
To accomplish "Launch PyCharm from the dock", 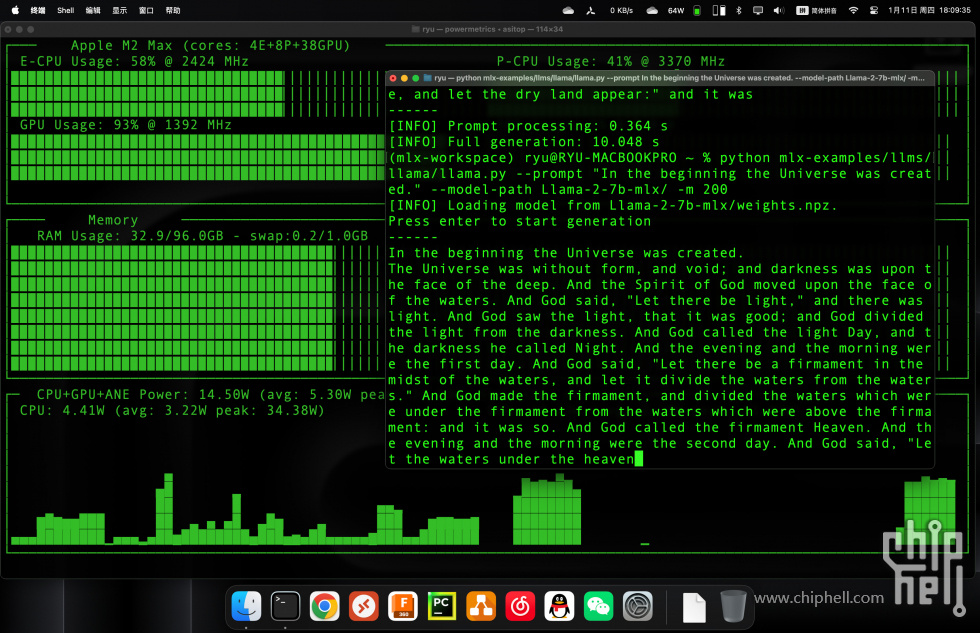I will pyautogui.click(x=442, y=606).
